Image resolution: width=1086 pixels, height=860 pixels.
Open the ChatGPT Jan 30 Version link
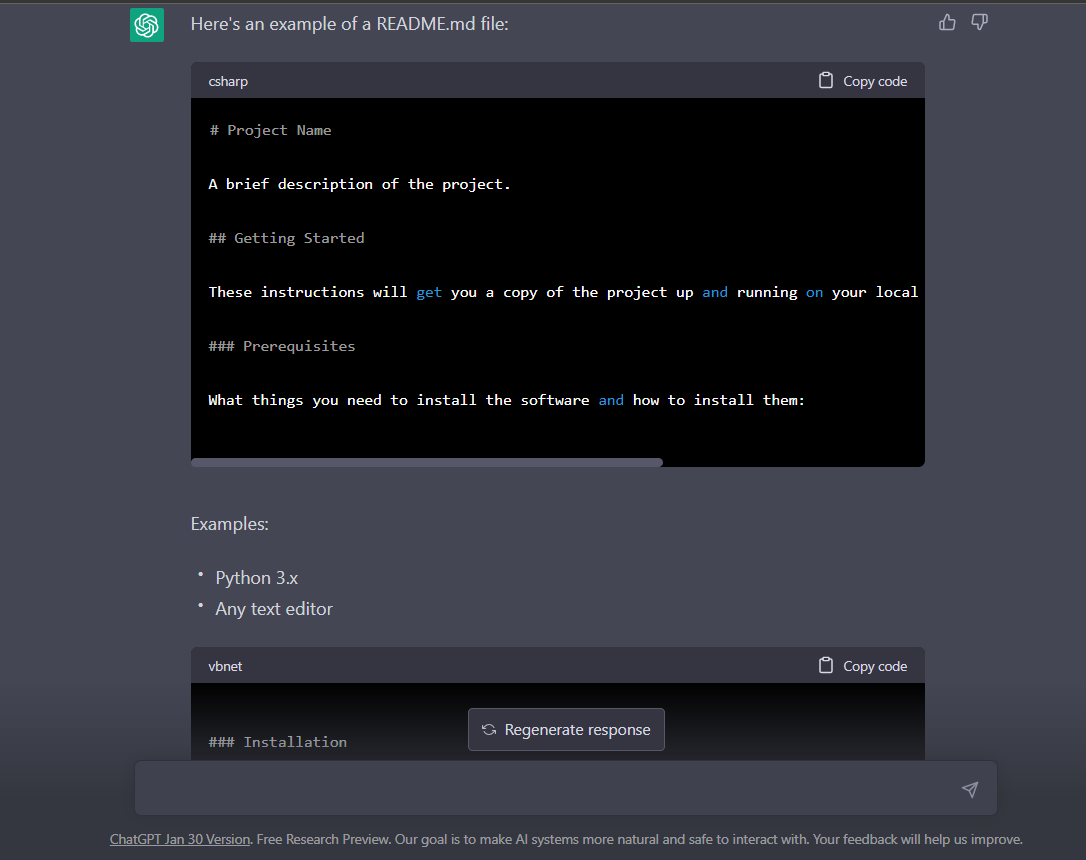tap(179, 839)
